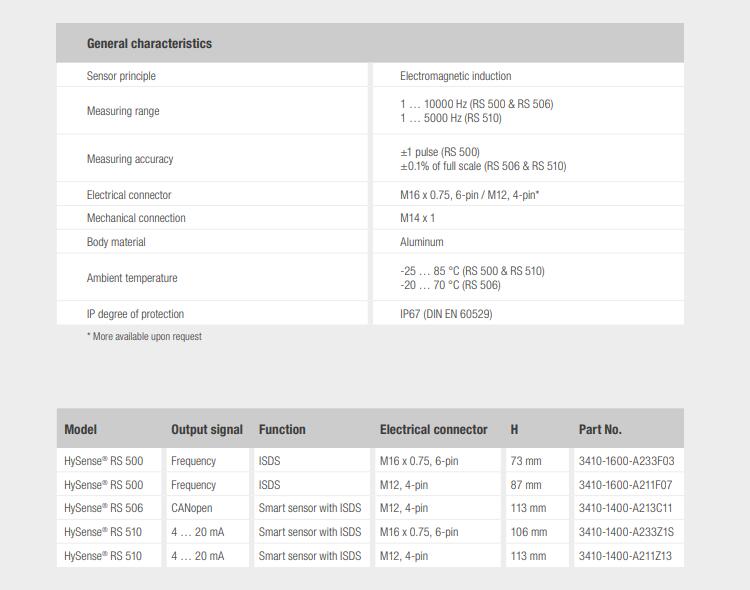Click the M14 x 1 value
Viewport: 750px width, 590px height.
click(417, 218)
